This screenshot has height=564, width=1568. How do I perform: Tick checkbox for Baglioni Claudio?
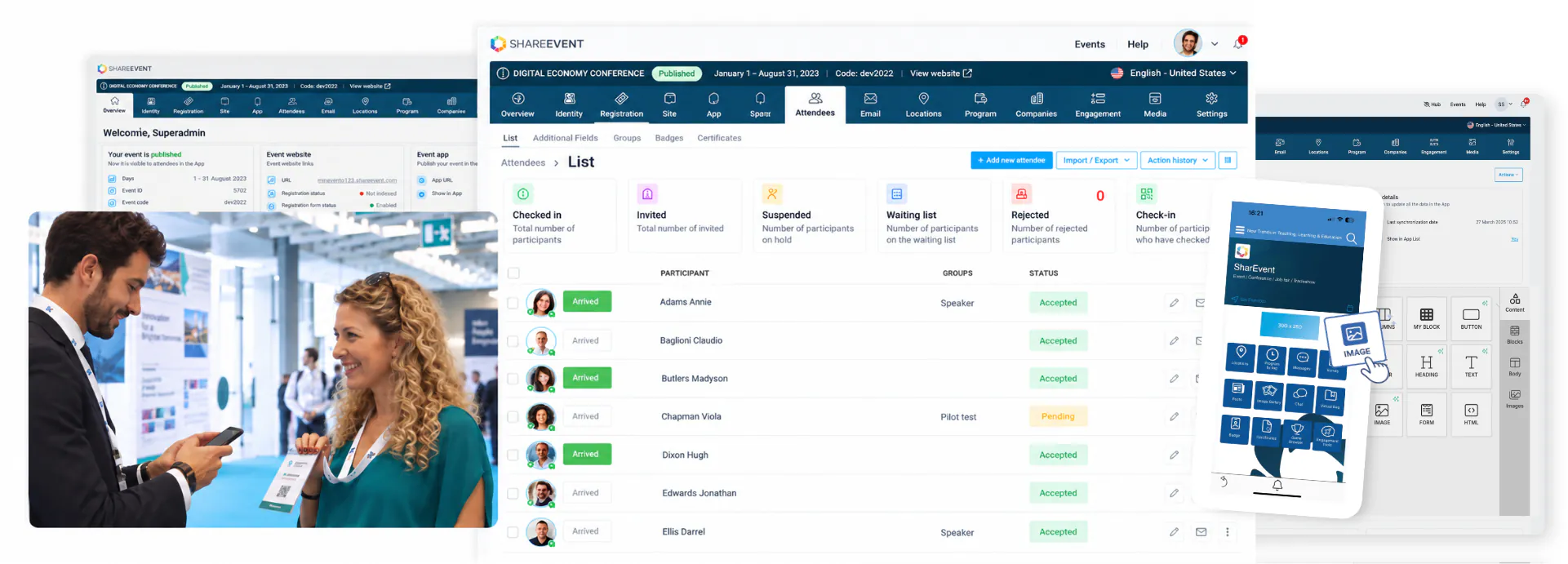point(513,341)
